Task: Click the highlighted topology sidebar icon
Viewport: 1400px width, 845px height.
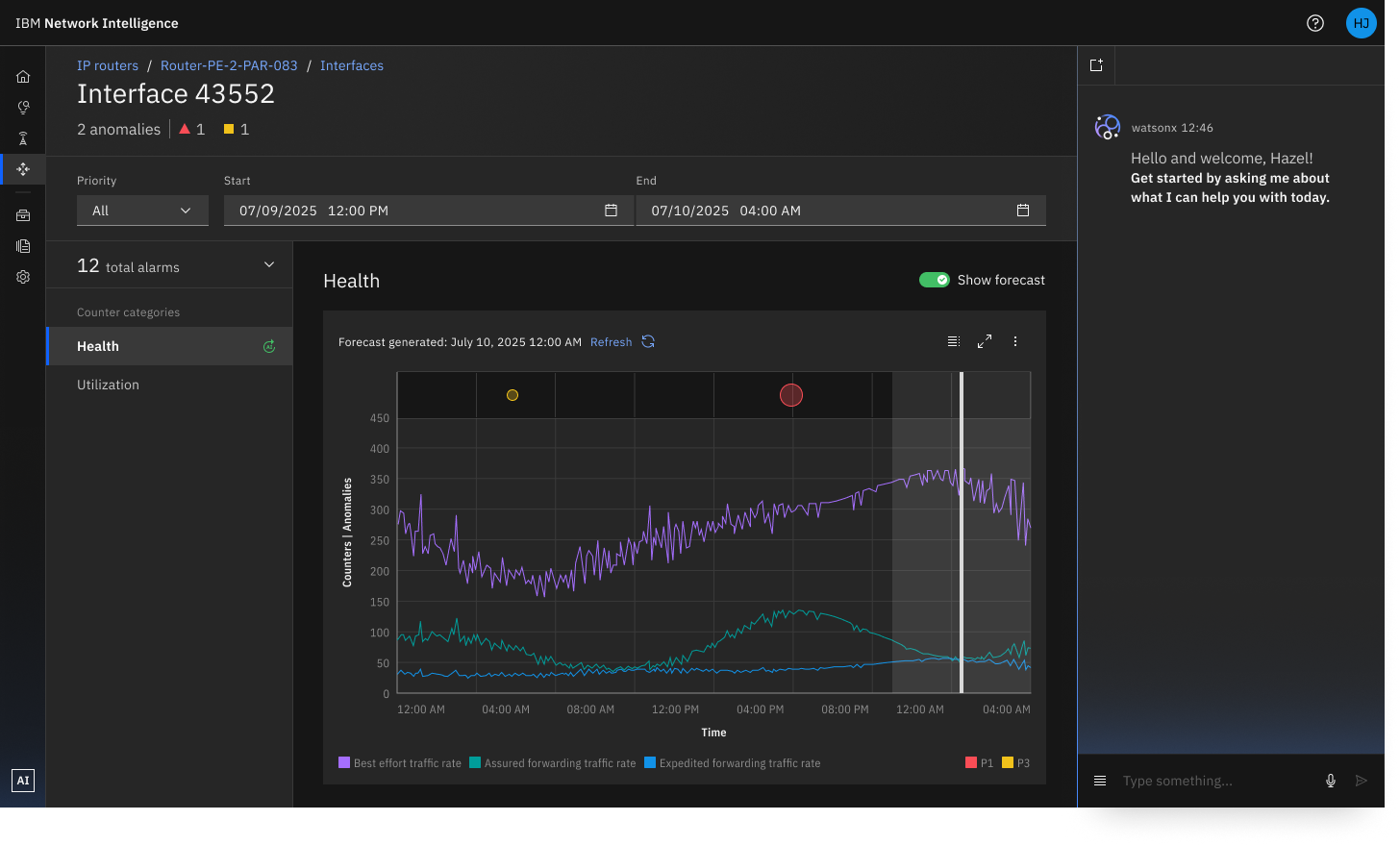Action: pyautogui.click(x=22, y=168)
